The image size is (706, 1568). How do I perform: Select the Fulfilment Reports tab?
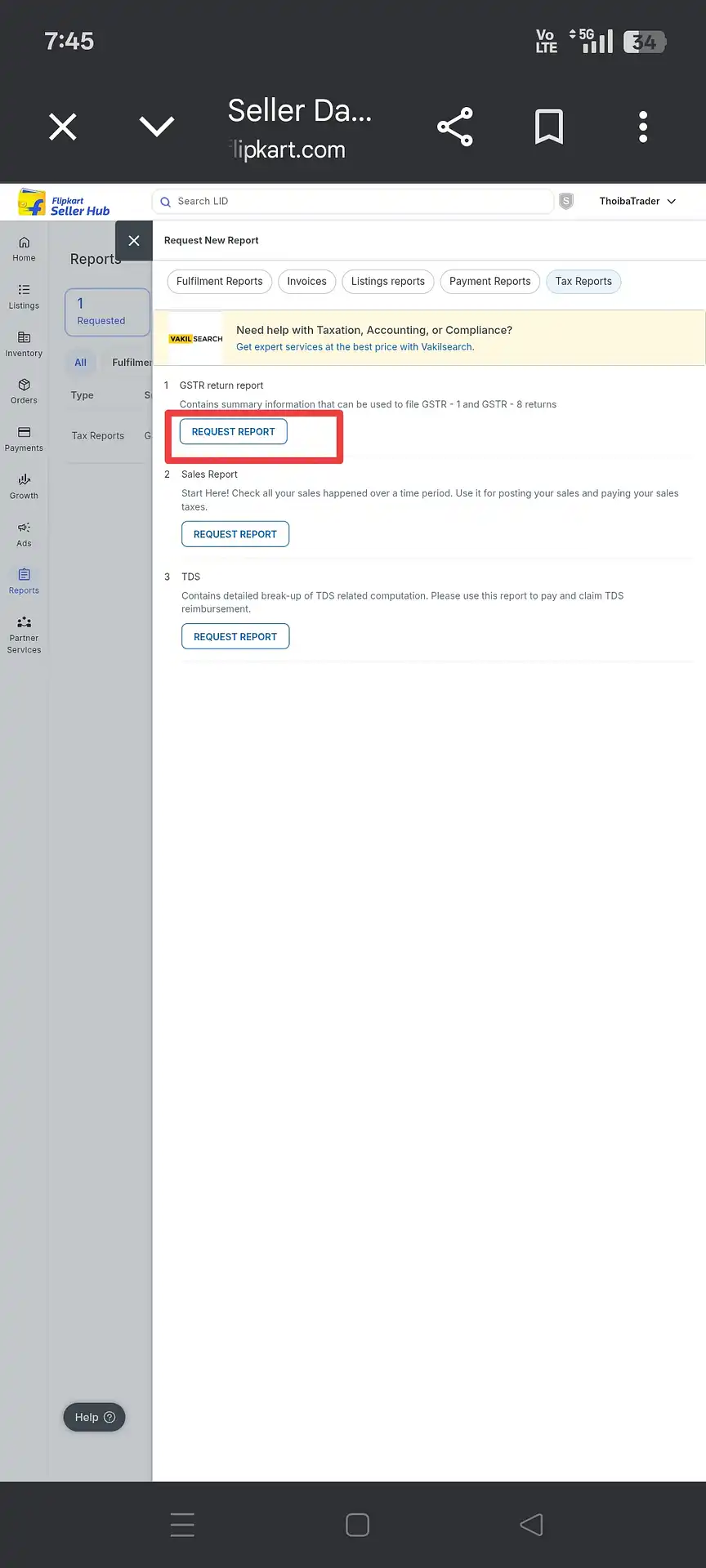[x=220, y=281]
